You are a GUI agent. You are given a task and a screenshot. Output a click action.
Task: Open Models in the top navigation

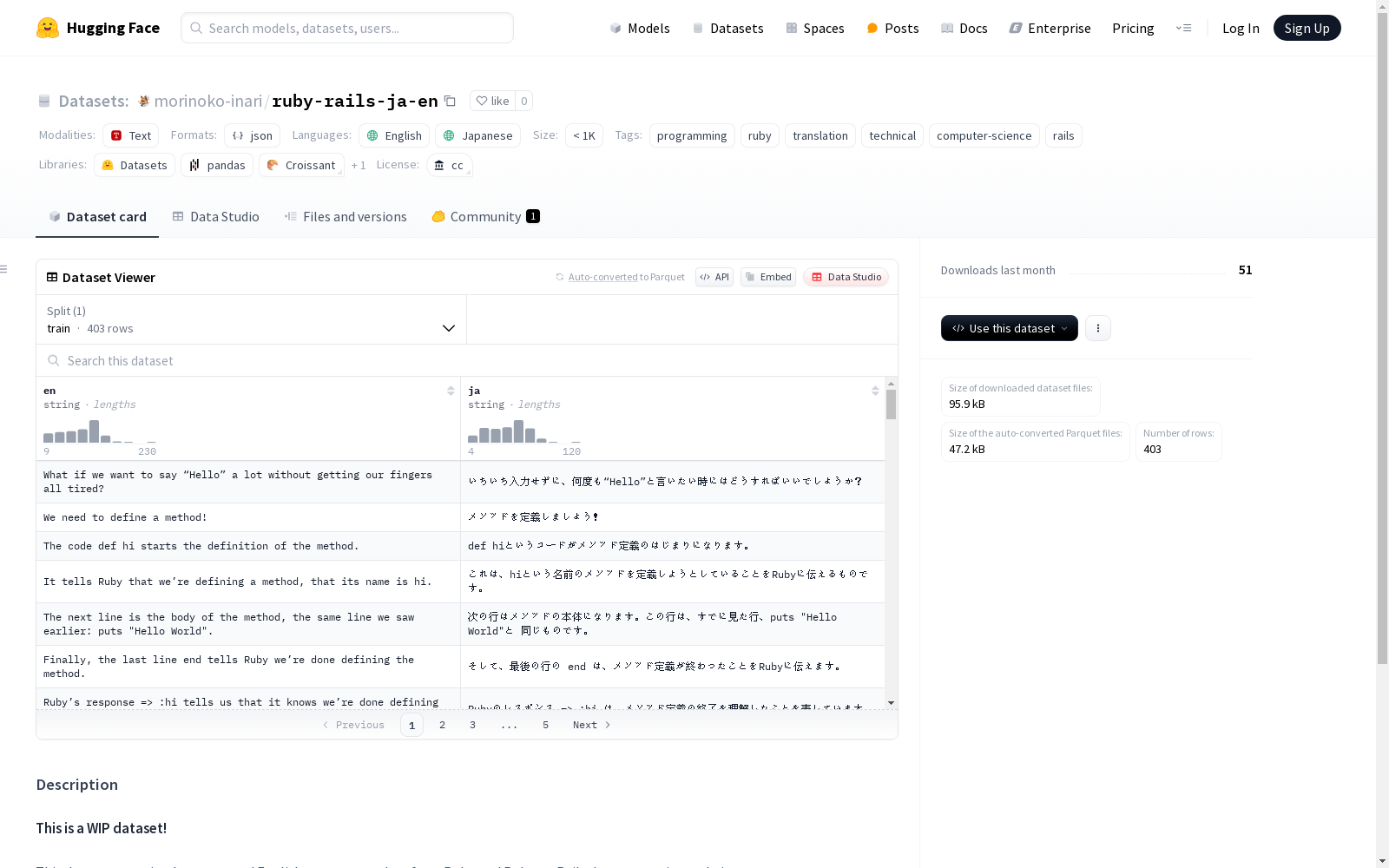[x=640, y=28]
